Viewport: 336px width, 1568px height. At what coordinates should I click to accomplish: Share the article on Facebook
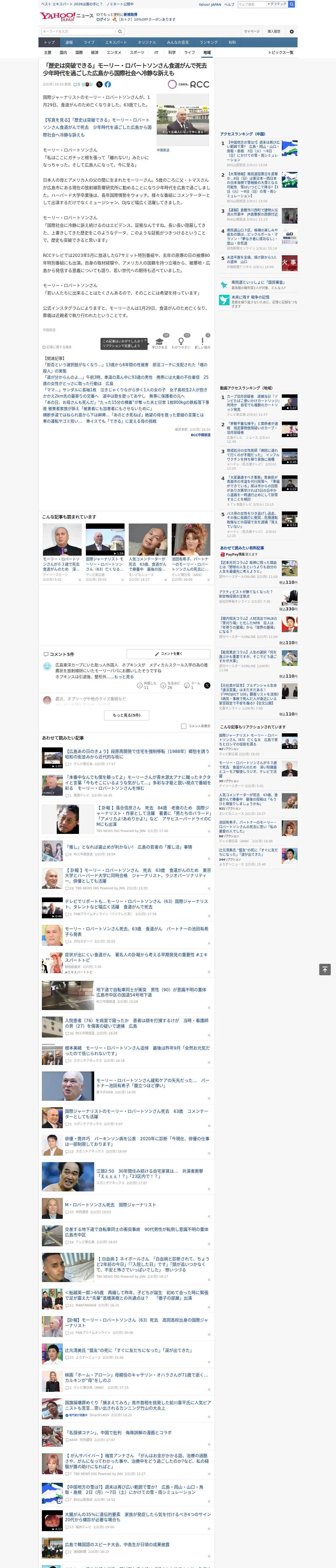[108, 85]
